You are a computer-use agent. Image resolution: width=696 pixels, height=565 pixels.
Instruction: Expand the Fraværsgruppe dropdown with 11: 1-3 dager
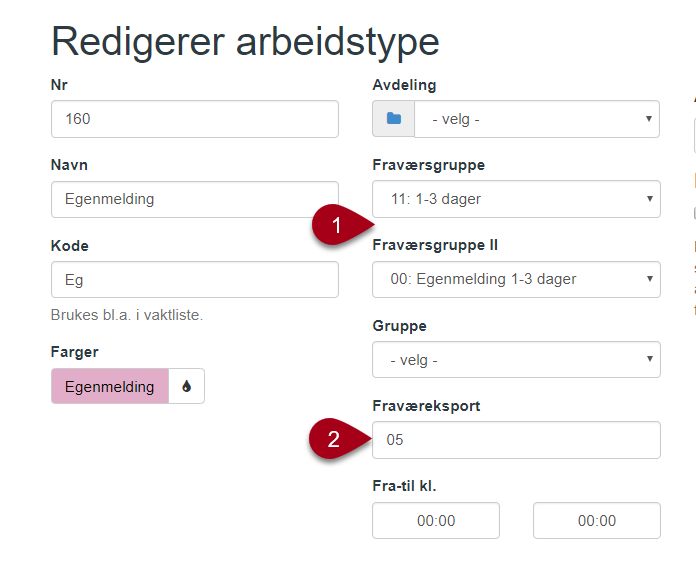pos(516,199)
